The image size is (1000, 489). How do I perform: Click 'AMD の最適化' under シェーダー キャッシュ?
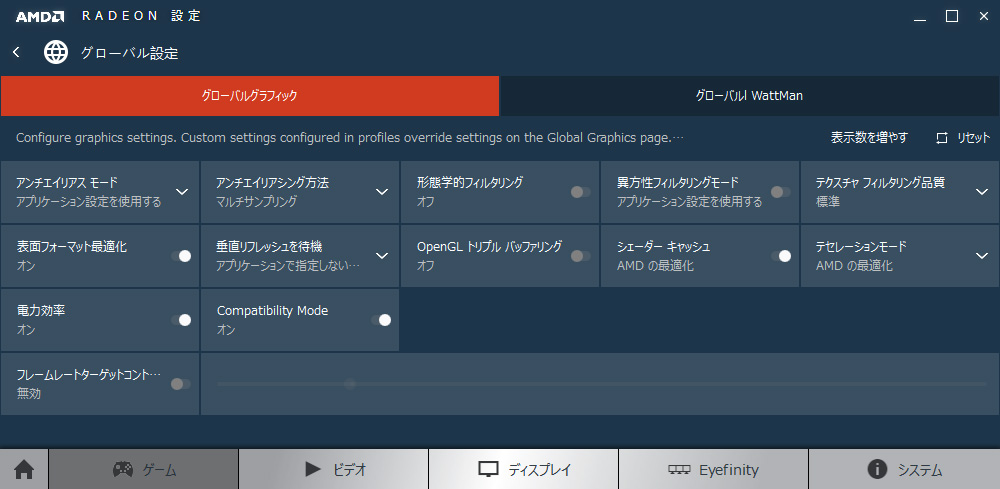click(655, 266)
